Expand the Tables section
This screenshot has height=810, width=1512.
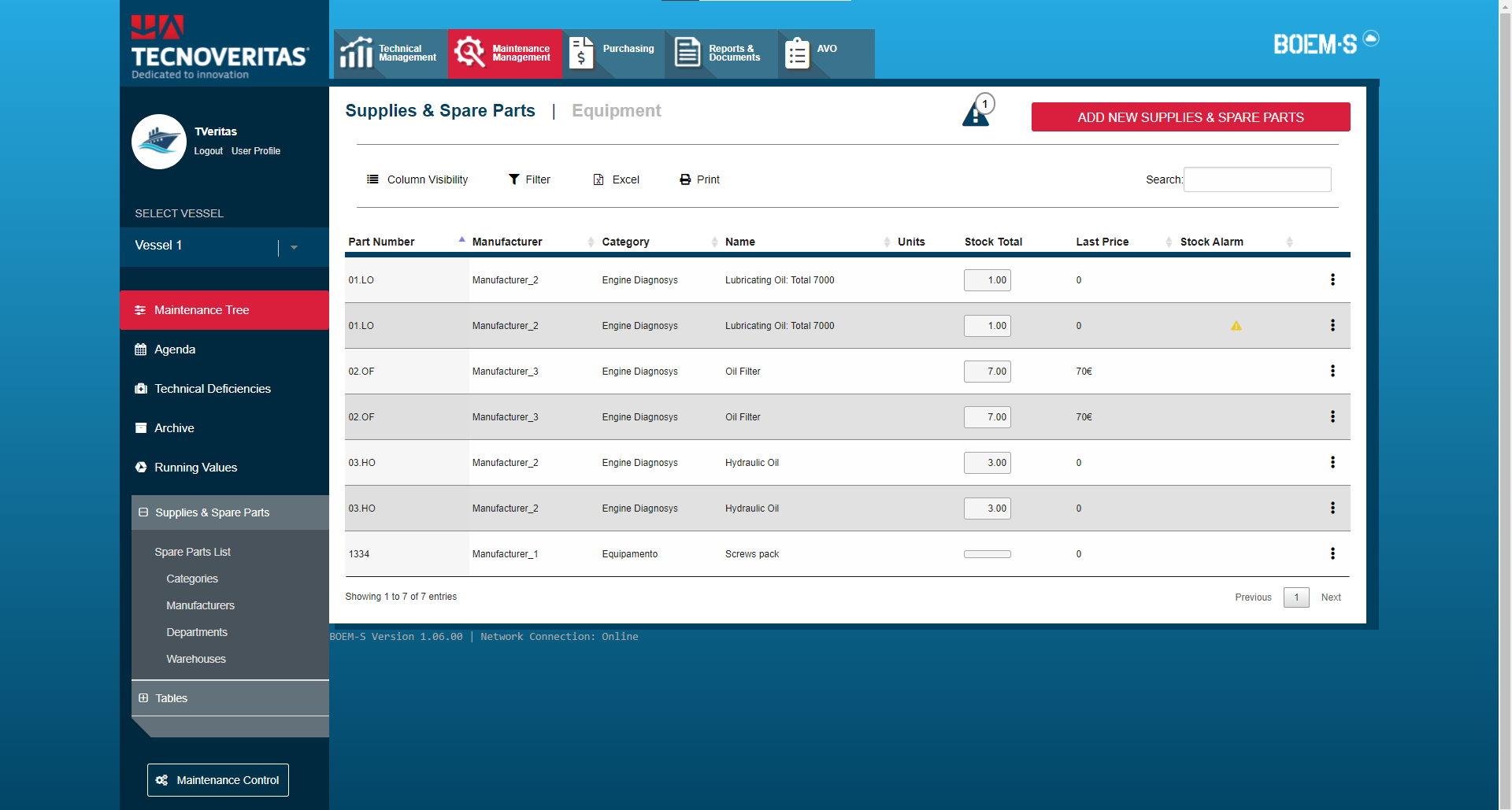tap(171, 697)
